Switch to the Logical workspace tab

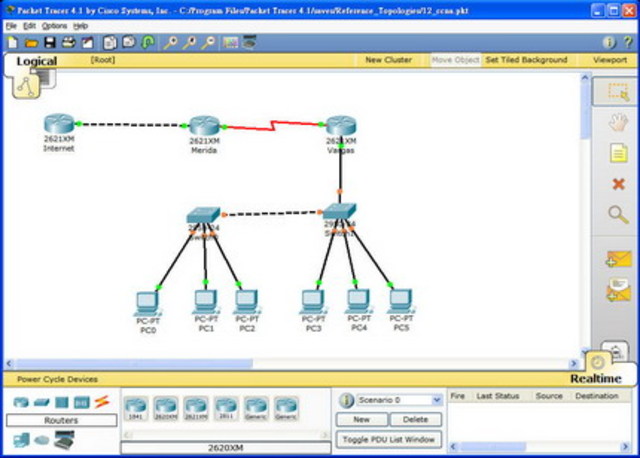(x=36, y=61)
